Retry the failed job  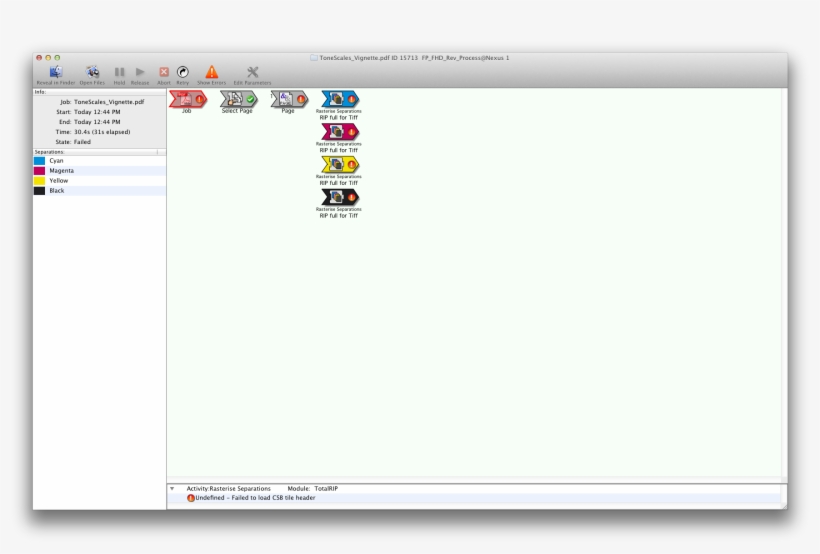tap(183, 72)
